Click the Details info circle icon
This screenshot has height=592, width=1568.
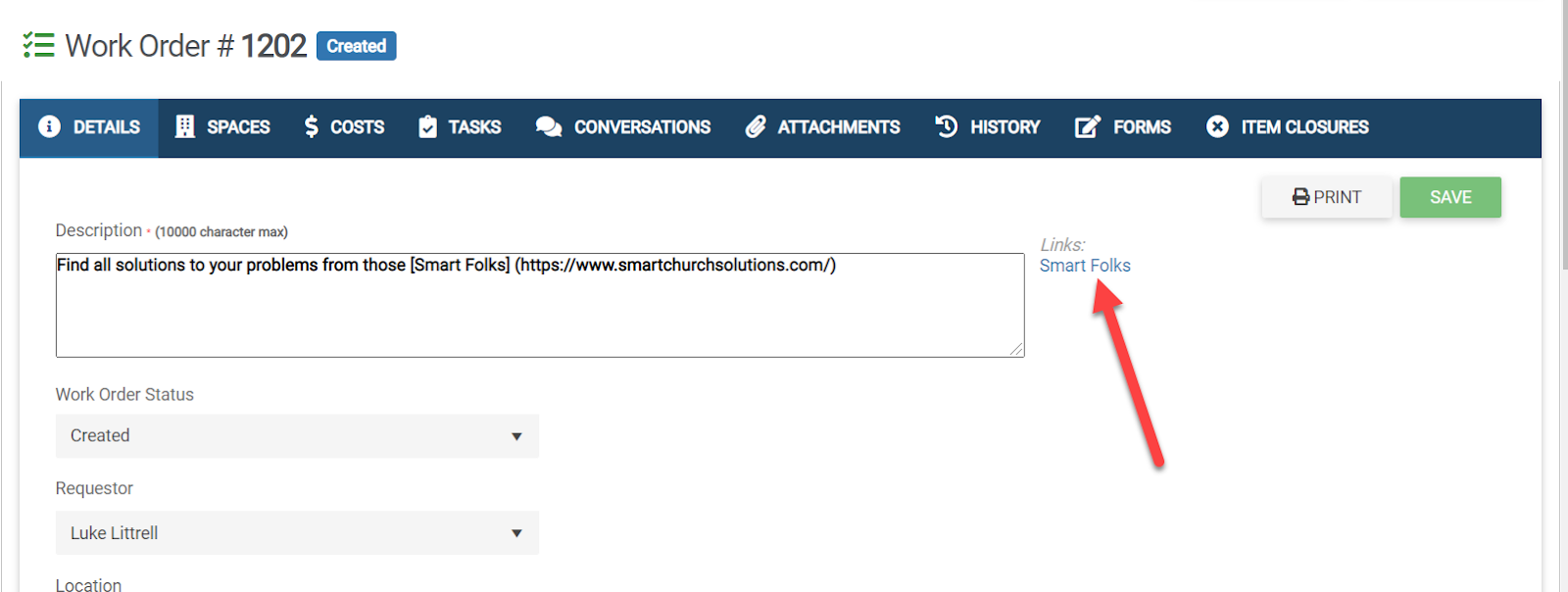[x=49, y=126]
